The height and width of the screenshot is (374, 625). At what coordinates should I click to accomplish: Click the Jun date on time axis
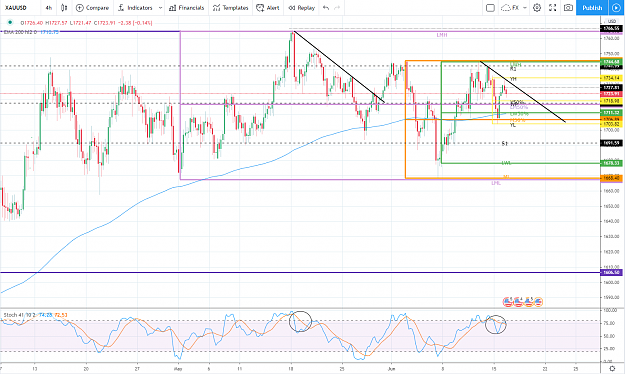(391, 369)
